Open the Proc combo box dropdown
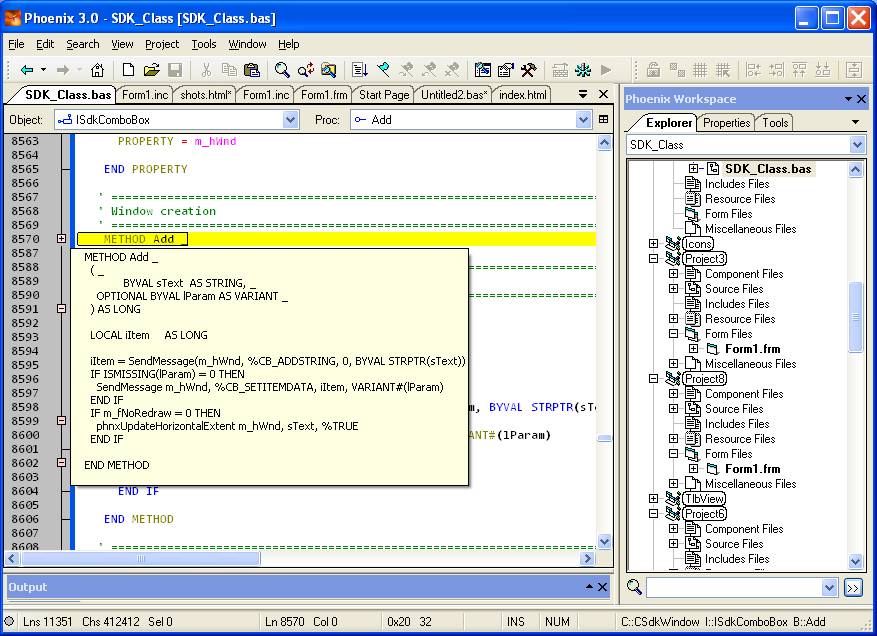This screenshot has width=877, height=636. click(x=583, y=120)
